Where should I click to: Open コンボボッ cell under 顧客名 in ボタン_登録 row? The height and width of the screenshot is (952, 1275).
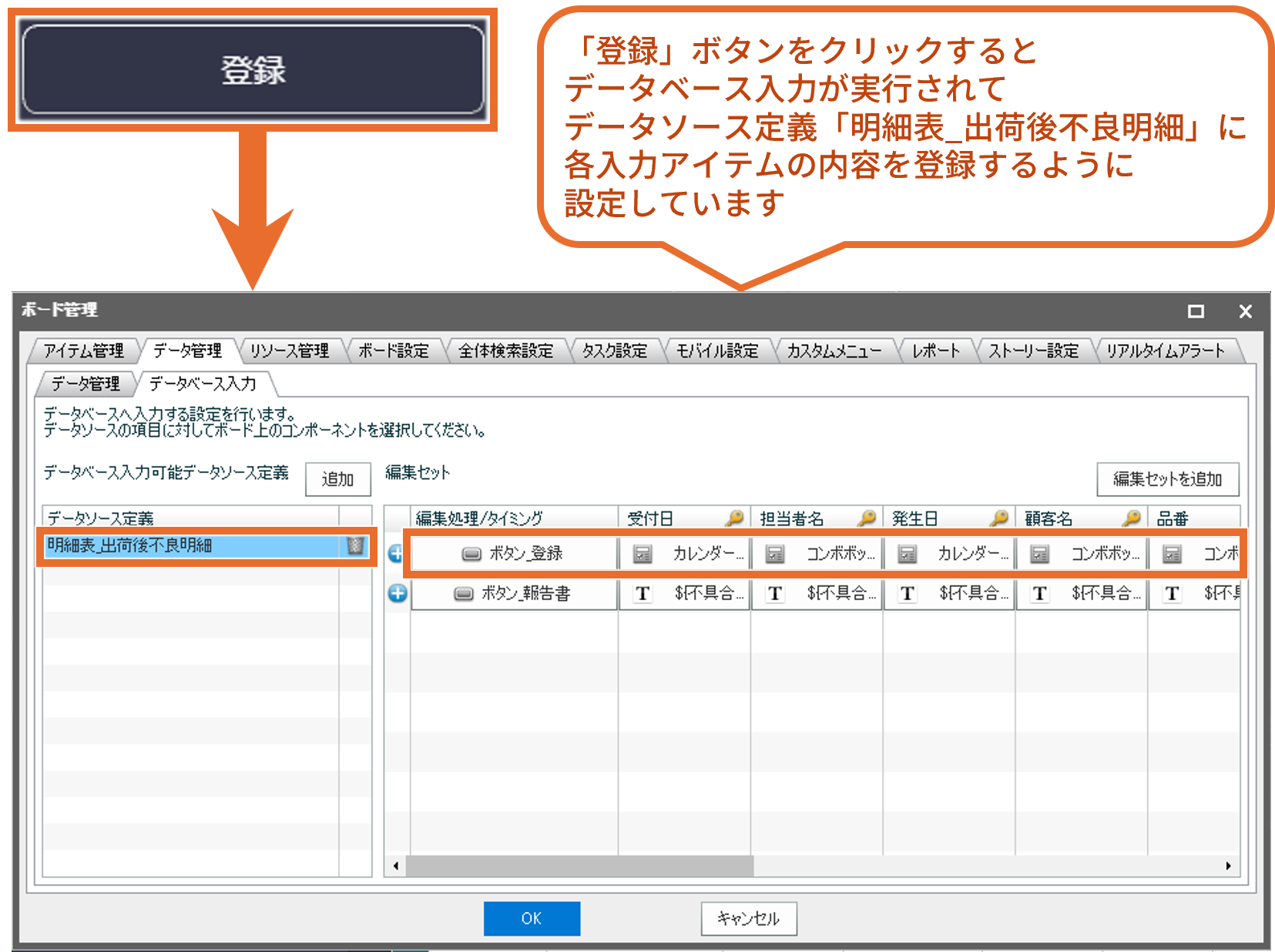point(1082,553)
